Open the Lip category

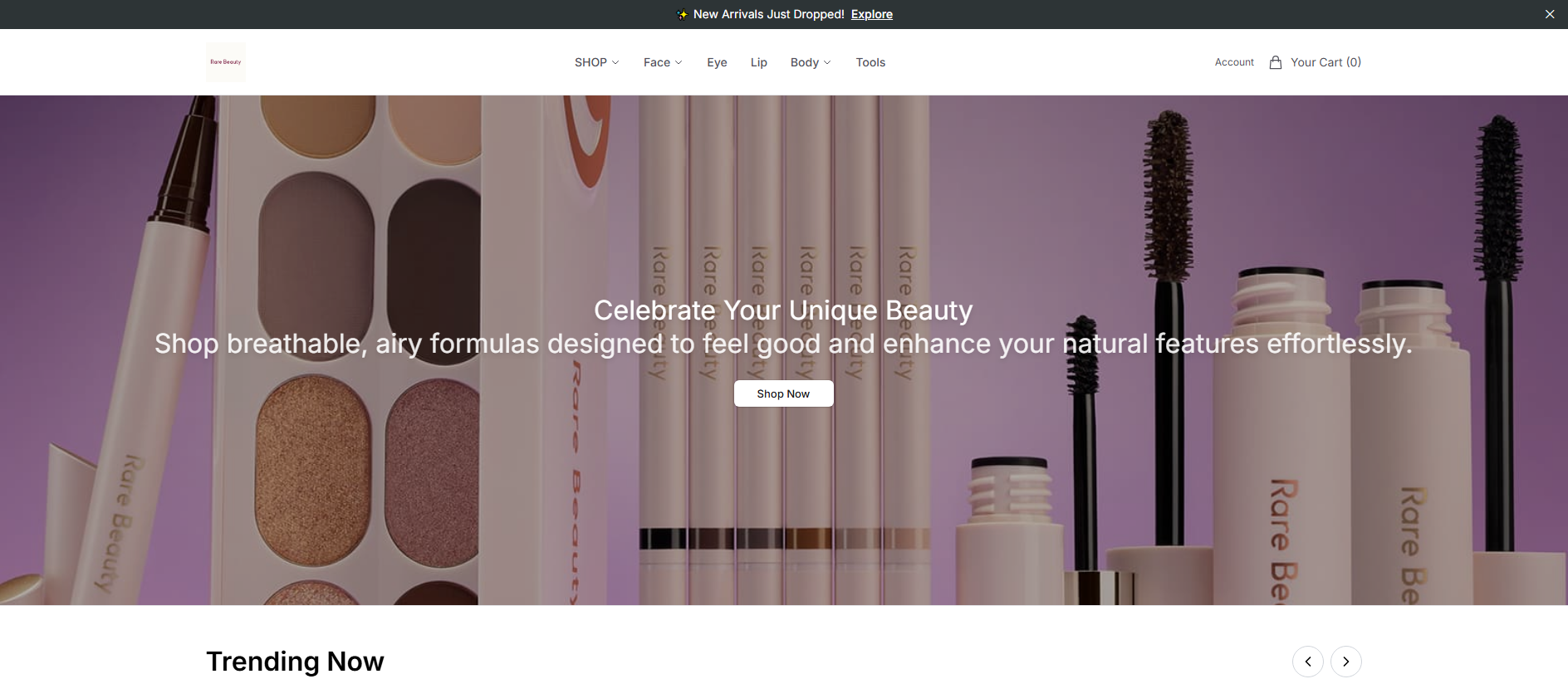click(759, 62)
